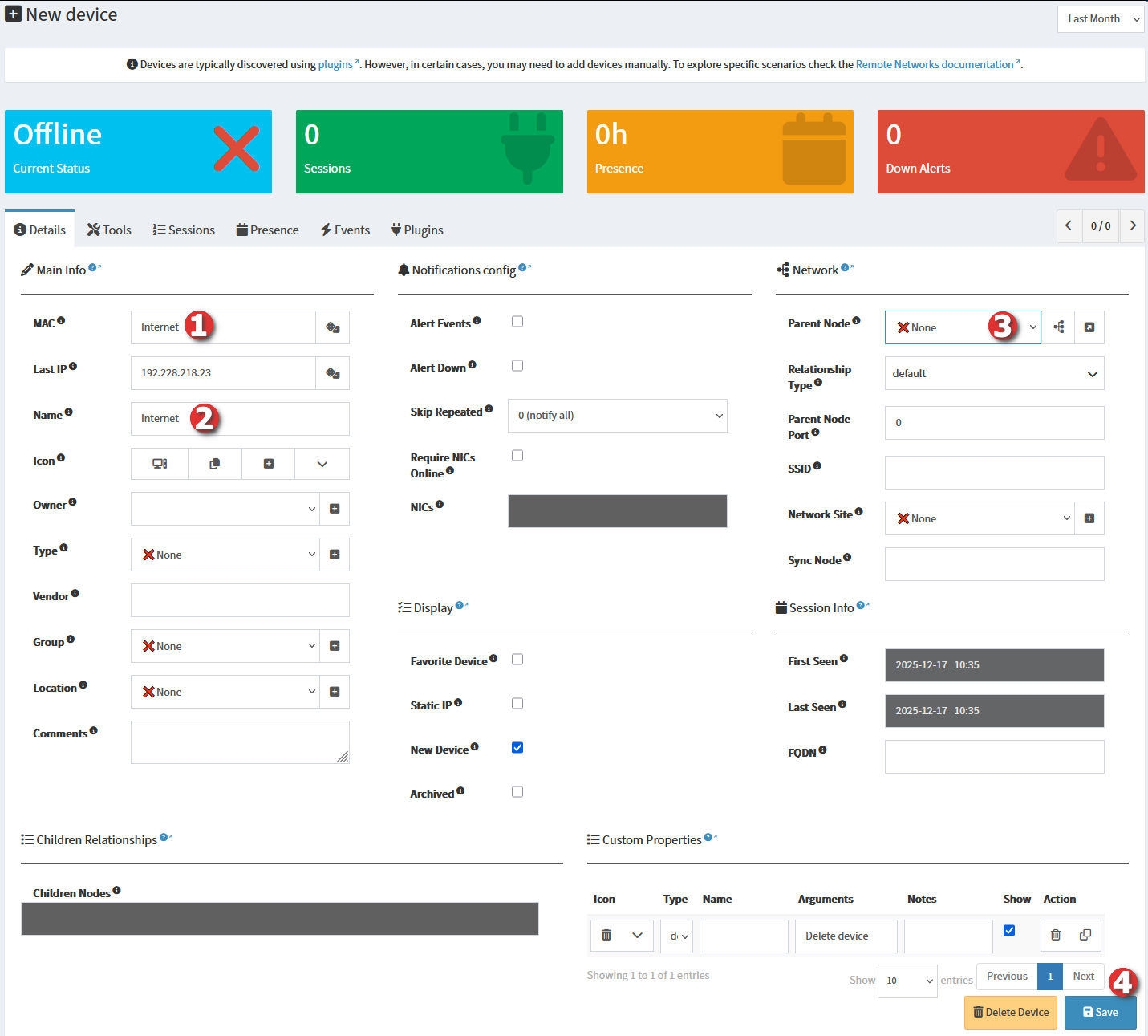Tick the Favorite Device checkbox
1148x1036 pixels.
[517, 660]
